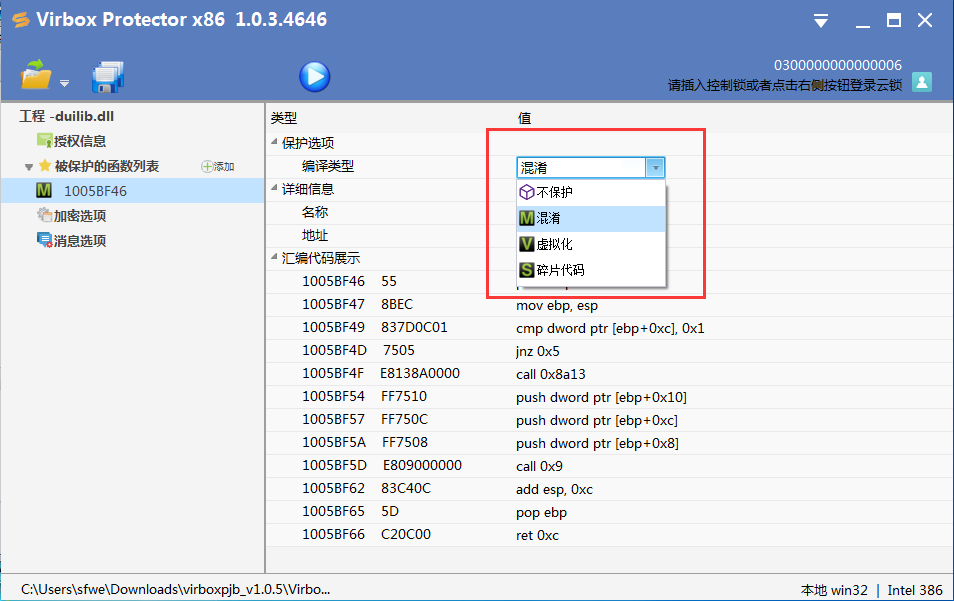The height and width of the screenshot is (601, 954).
Task: Click the gear icon beside 加密选项
Action: (44, 215)
